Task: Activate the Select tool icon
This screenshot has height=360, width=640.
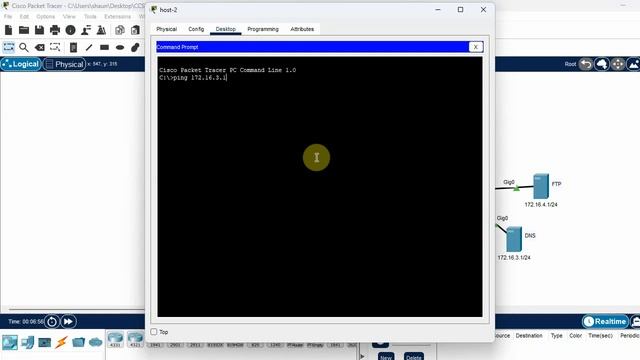Action: tap(9, 47)
